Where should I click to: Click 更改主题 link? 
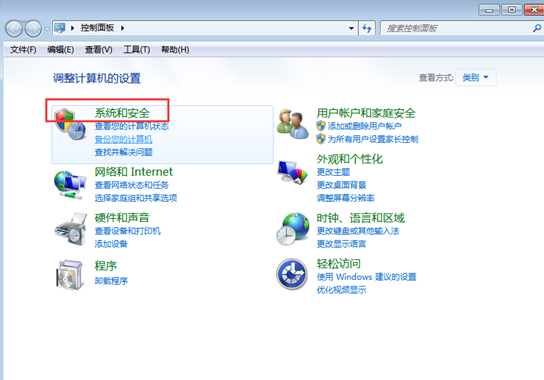[x=333, y=172]
